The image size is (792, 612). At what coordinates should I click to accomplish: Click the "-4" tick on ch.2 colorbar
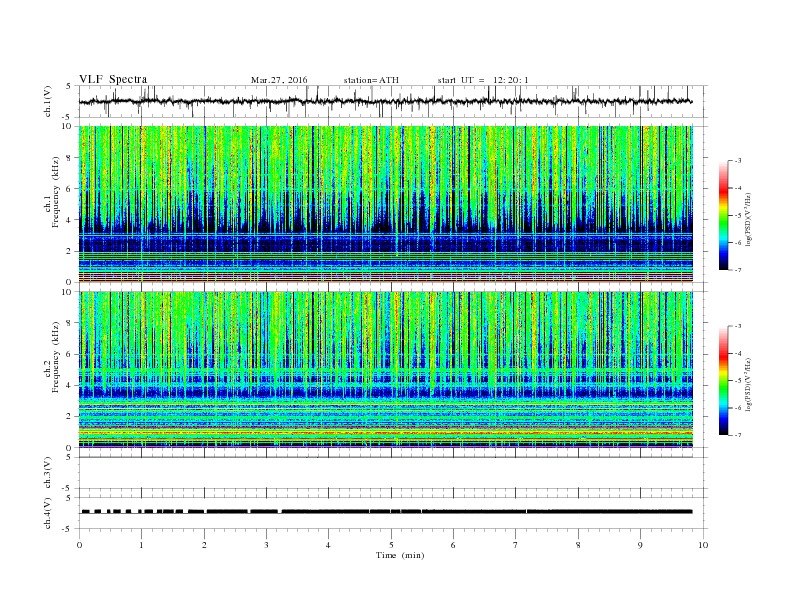[x=737, y=354]
